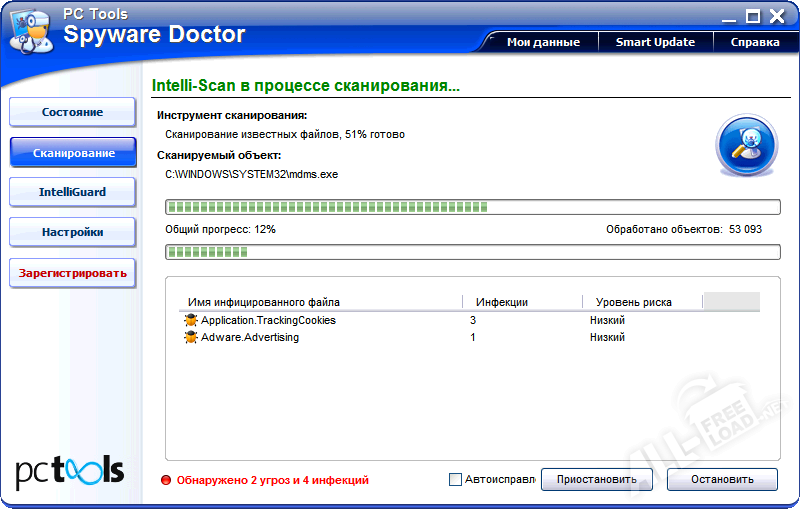Open Настройки in the sidebar
800x509 pixels.
[72, 232]
